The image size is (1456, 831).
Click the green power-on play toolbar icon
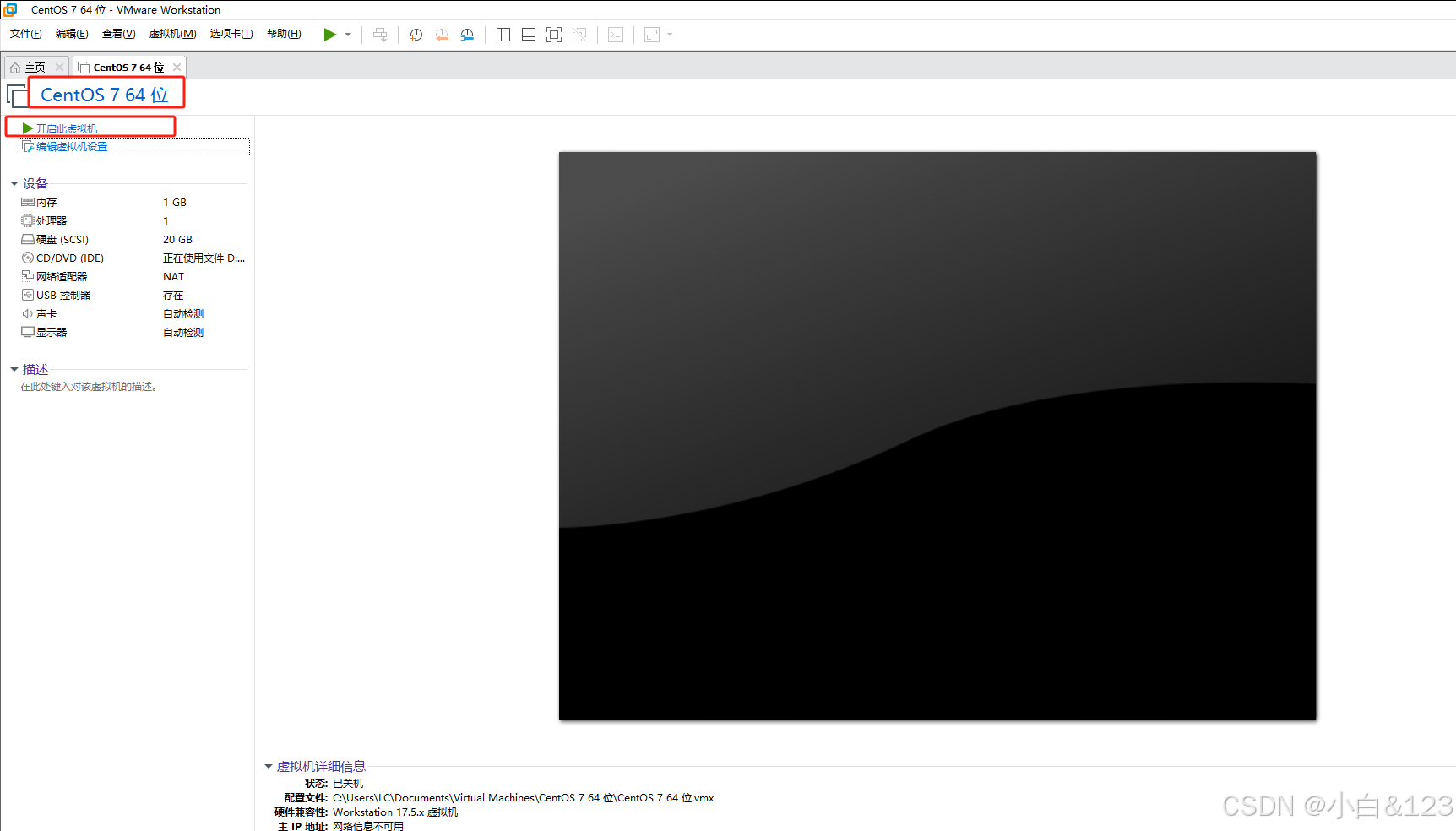(330, 35)
